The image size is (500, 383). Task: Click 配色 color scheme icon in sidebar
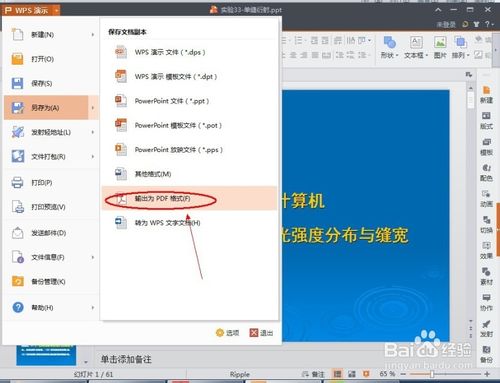click(x=486, y=173)
